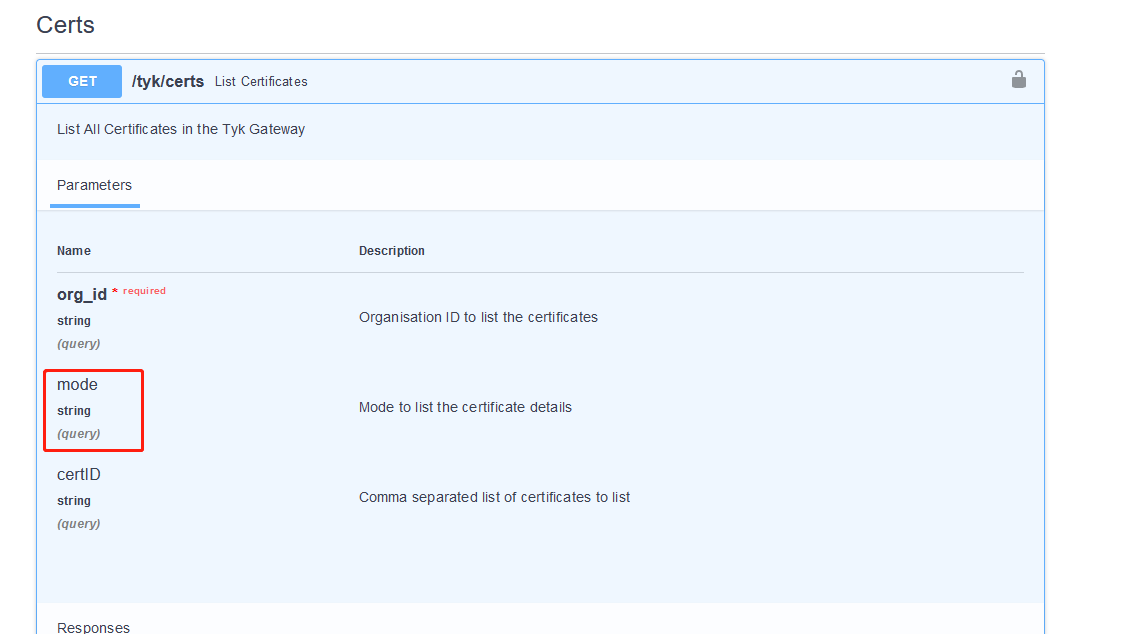
Task: Collapse the Certs section header
Action: pos(65,24)
